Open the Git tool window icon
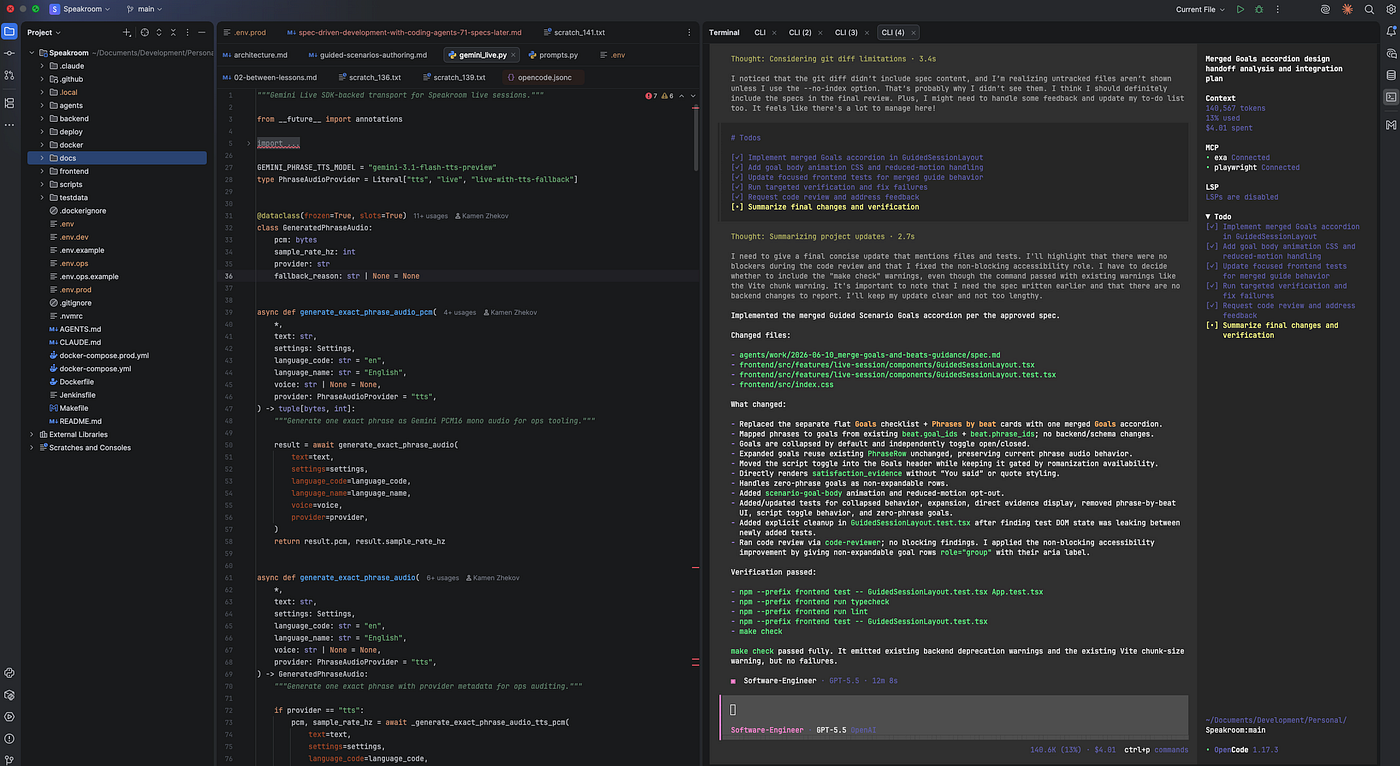The image size is (1400, 766). click(9, 759)
